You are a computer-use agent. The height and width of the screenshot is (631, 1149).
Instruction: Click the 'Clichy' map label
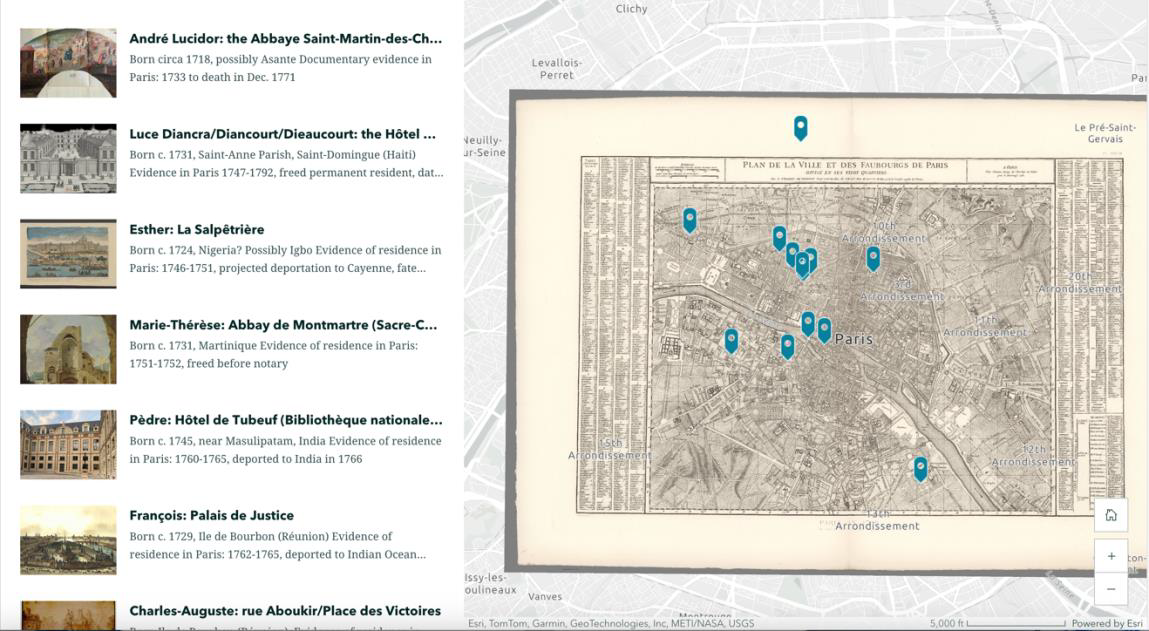click(632, 9)
